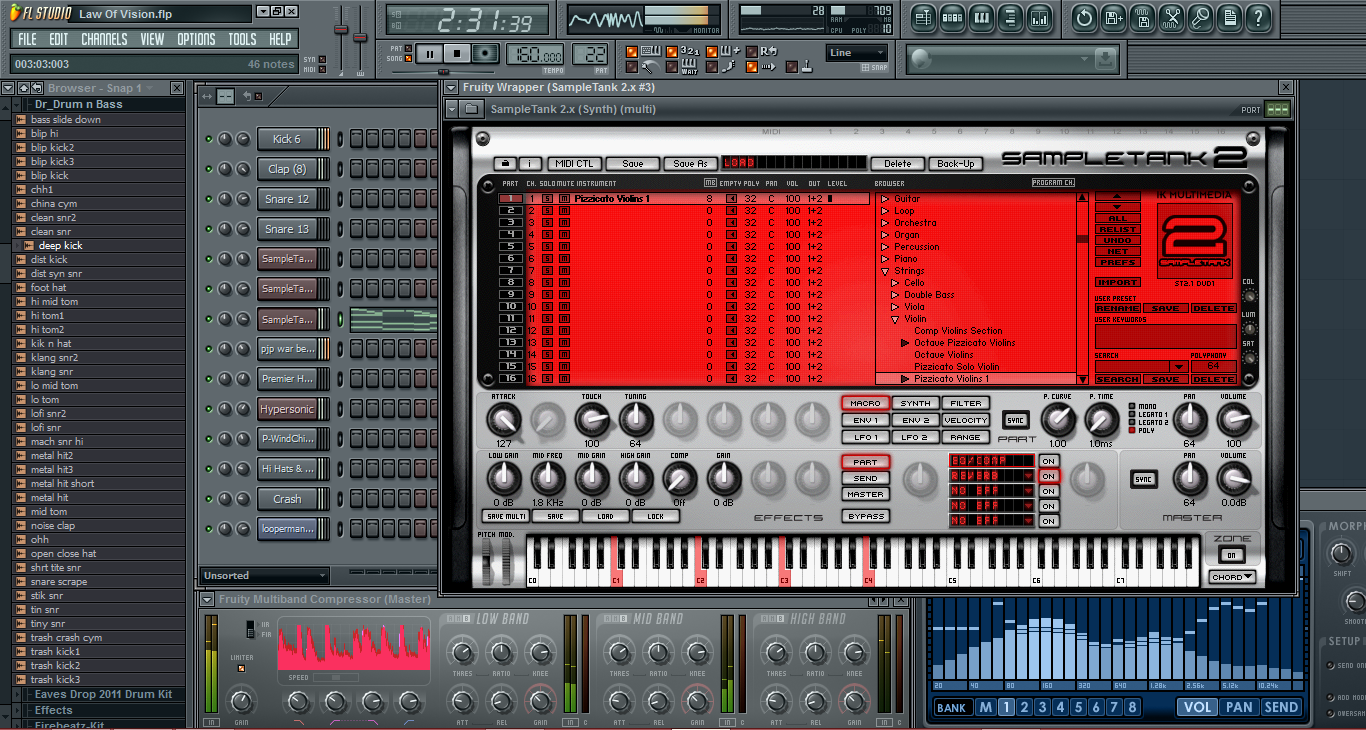Open the project info document icon
The width and height of the screenshot is (1366, 730).
tap(1229, 17)
